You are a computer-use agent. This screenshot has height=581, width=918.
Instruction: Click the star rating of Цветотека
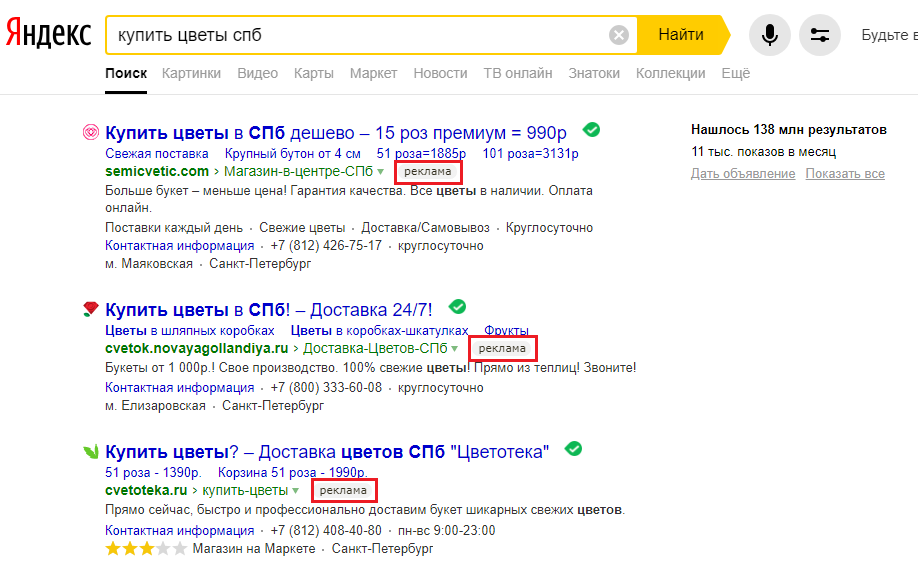pyautogui.click(x=145, y=549)
